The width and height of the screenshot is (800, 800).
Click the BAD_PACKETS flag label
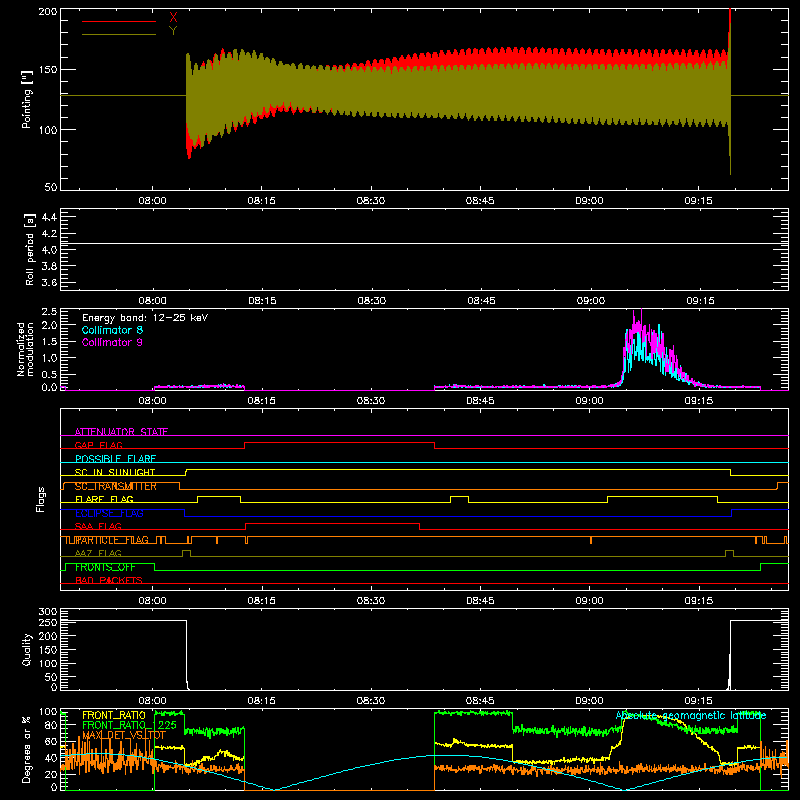click(109, 580)
